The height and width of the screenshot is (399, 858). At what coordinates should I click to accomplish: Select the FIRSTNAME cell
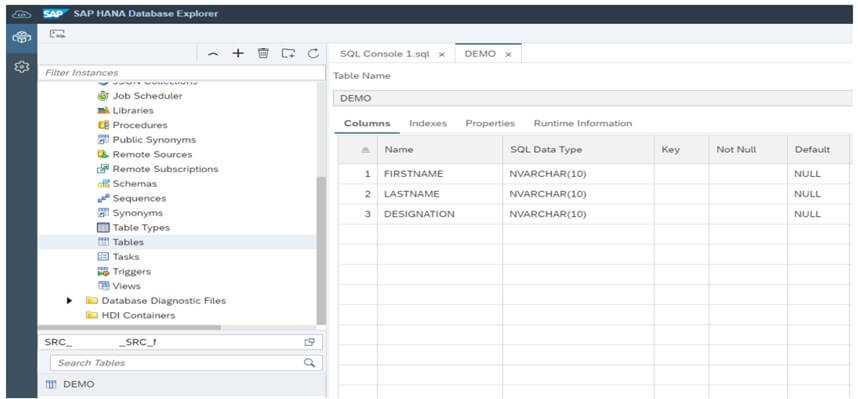(x=440, y=174)
